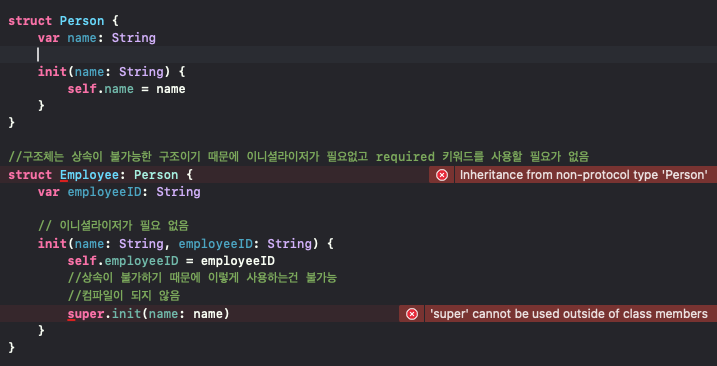This screenshot has width=717, height=366.
Task: Click the "var employeeID: String" declaration
Action: coord(119,192)
